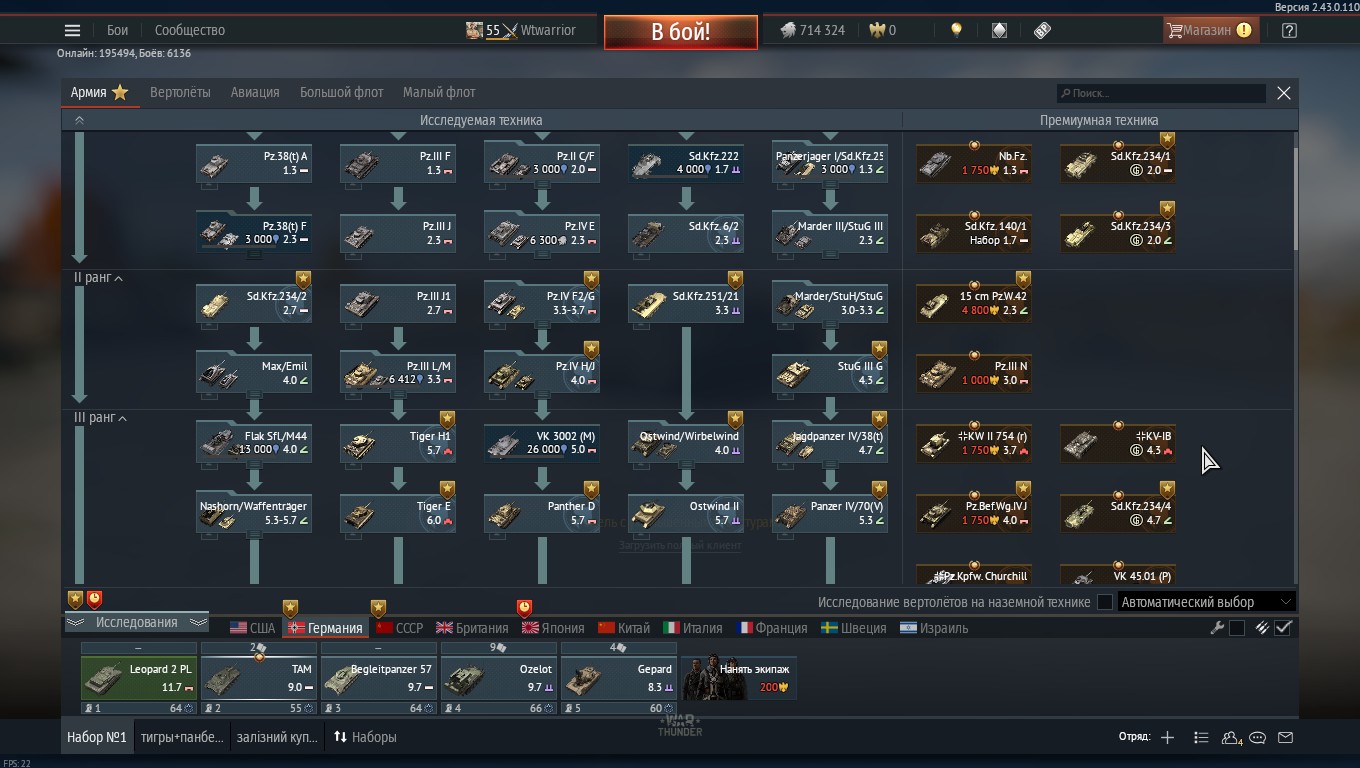The image size is (1360, 768).
Task: Select premium KV-IB vehicle
Action: coord(1118,443)
